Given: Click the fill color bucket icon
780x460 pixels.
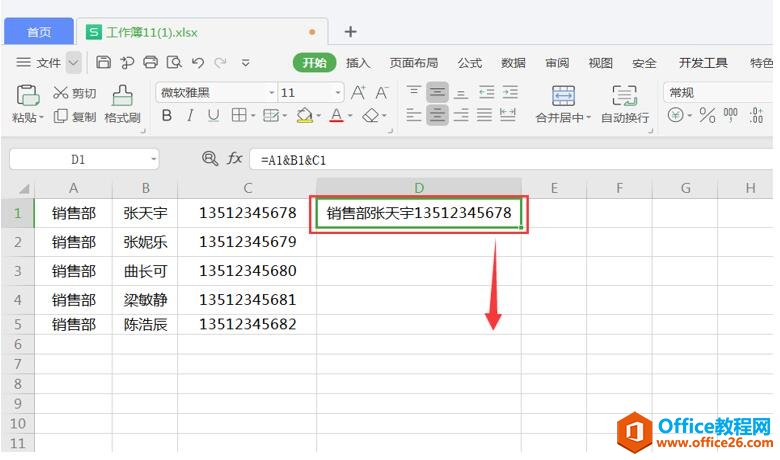Looking at the screenshot, I should point(304,115).
